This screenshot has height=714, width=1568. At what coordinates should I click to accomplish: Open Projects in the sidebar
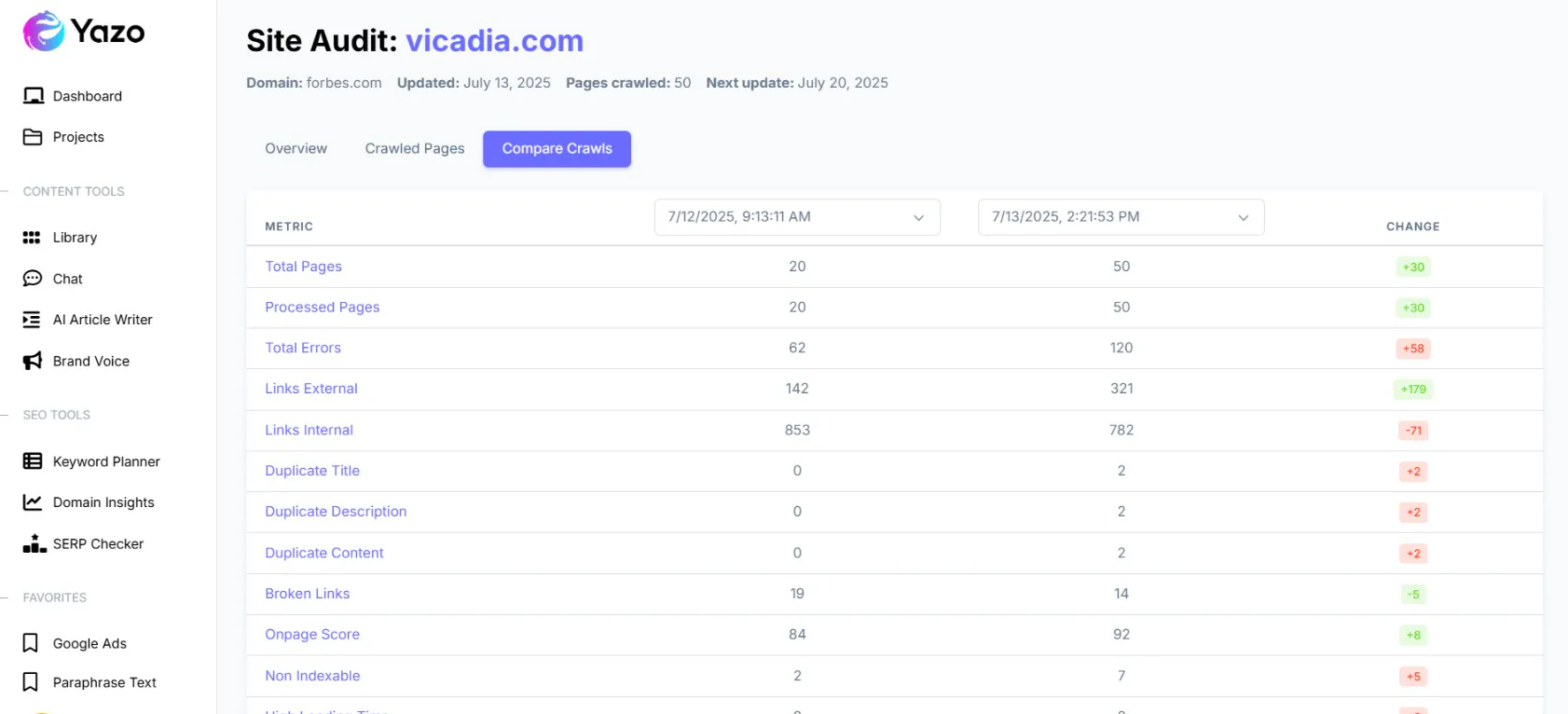click(x=78, y=137)
